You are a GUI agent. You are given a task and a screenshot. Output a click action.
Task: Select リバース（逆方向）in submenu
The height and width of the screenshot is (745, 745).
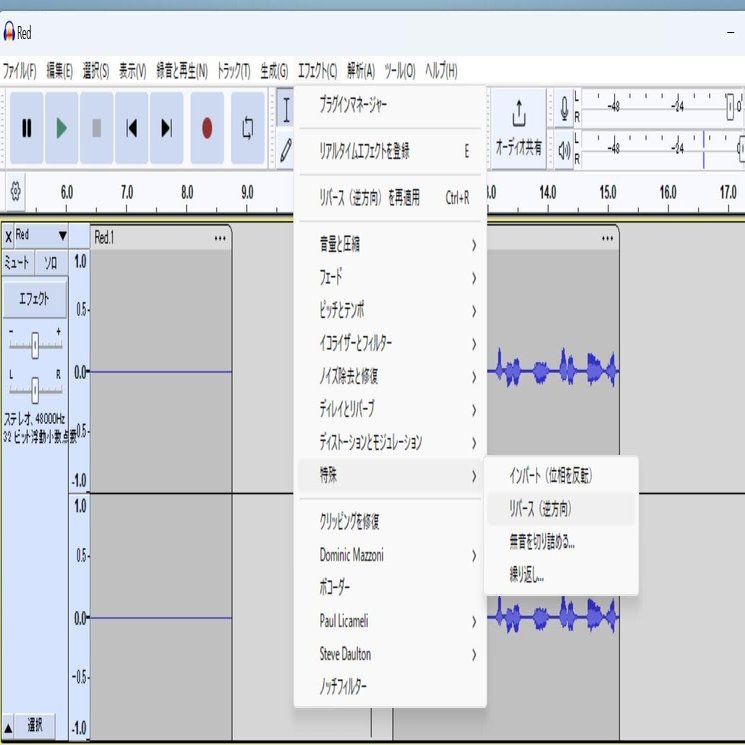tap(561, 509)
